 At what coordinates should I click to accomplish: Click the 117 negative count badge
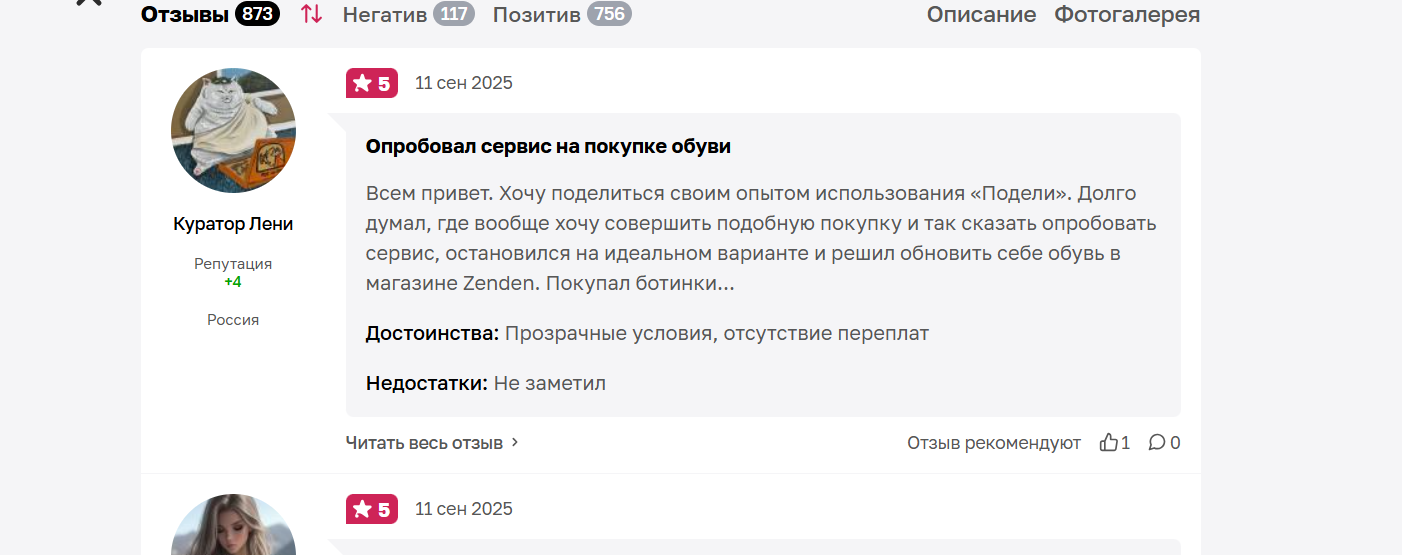[454, 14]
